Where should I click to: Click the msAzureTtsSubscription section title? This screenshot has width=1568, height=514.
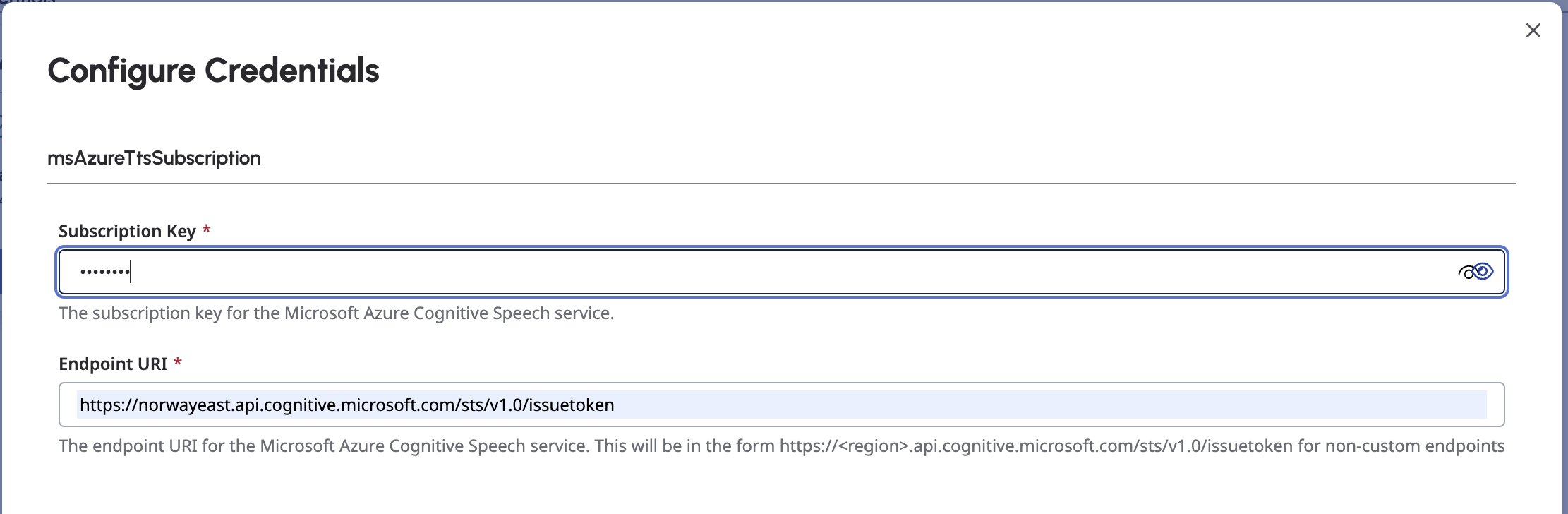point(154,158)
